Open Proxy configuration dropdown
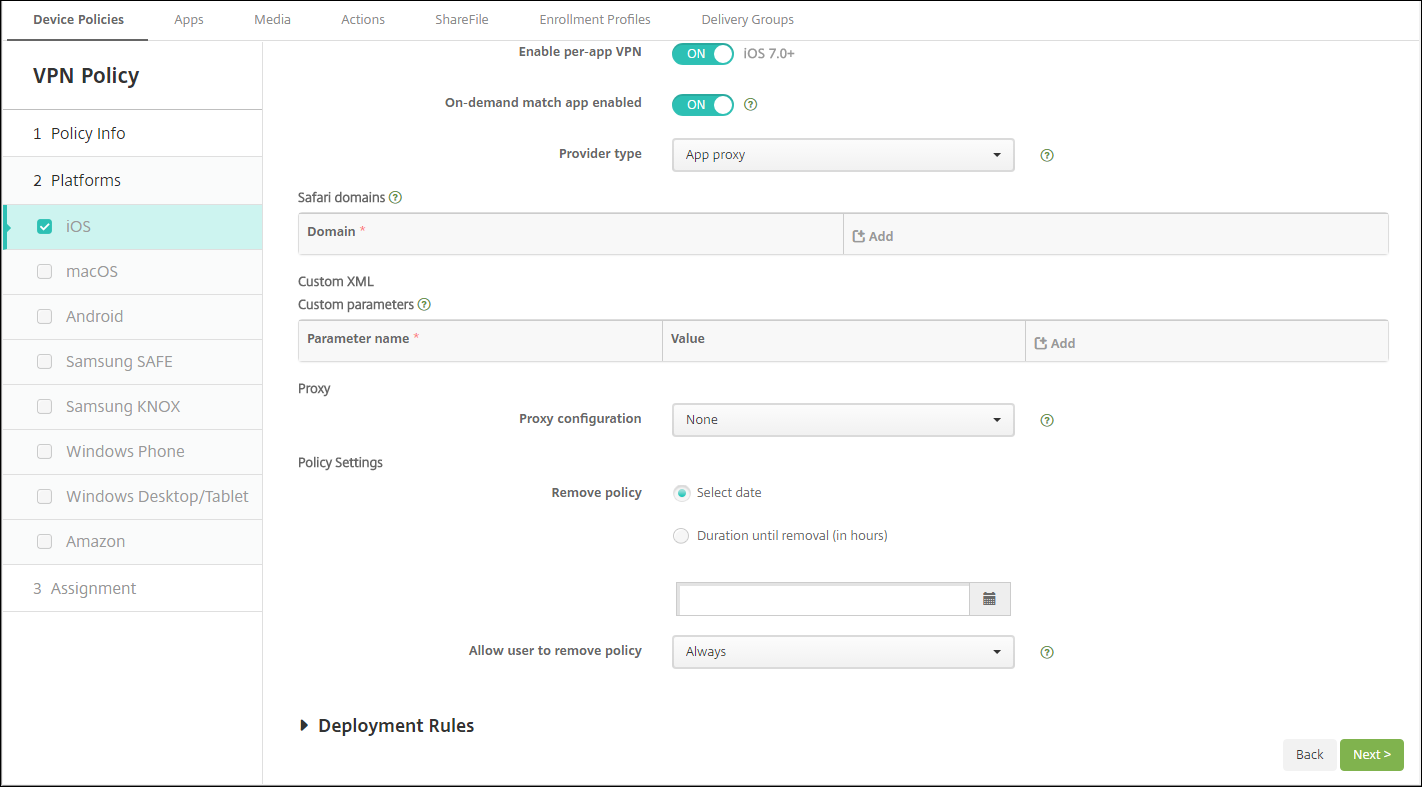Viewport: 1422px width, 787px height. click(842, 420)
